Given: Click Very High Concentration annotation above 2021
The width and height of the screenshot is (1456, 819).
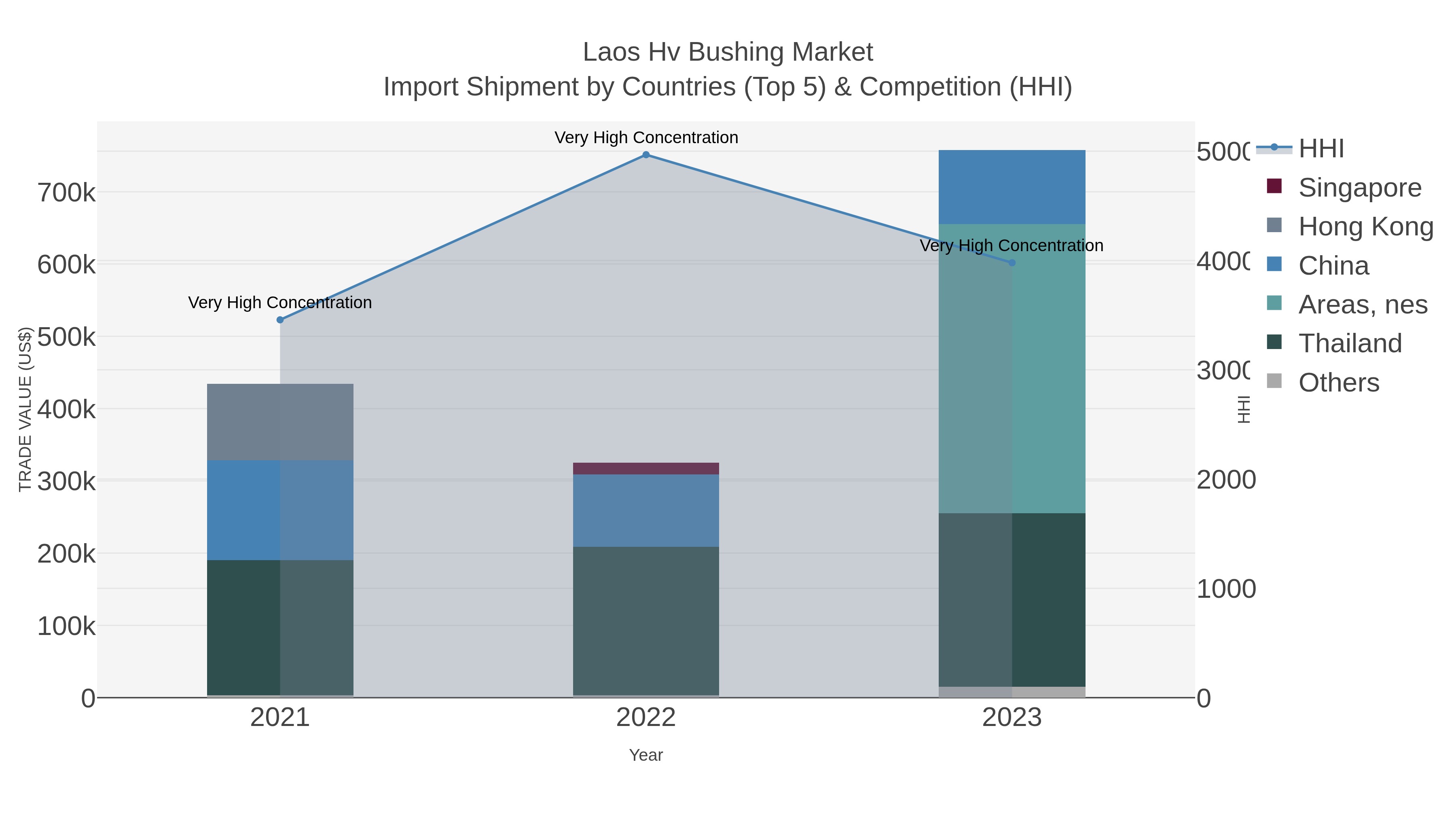Looking at the screenshot, I should click(x=280, y=303).
